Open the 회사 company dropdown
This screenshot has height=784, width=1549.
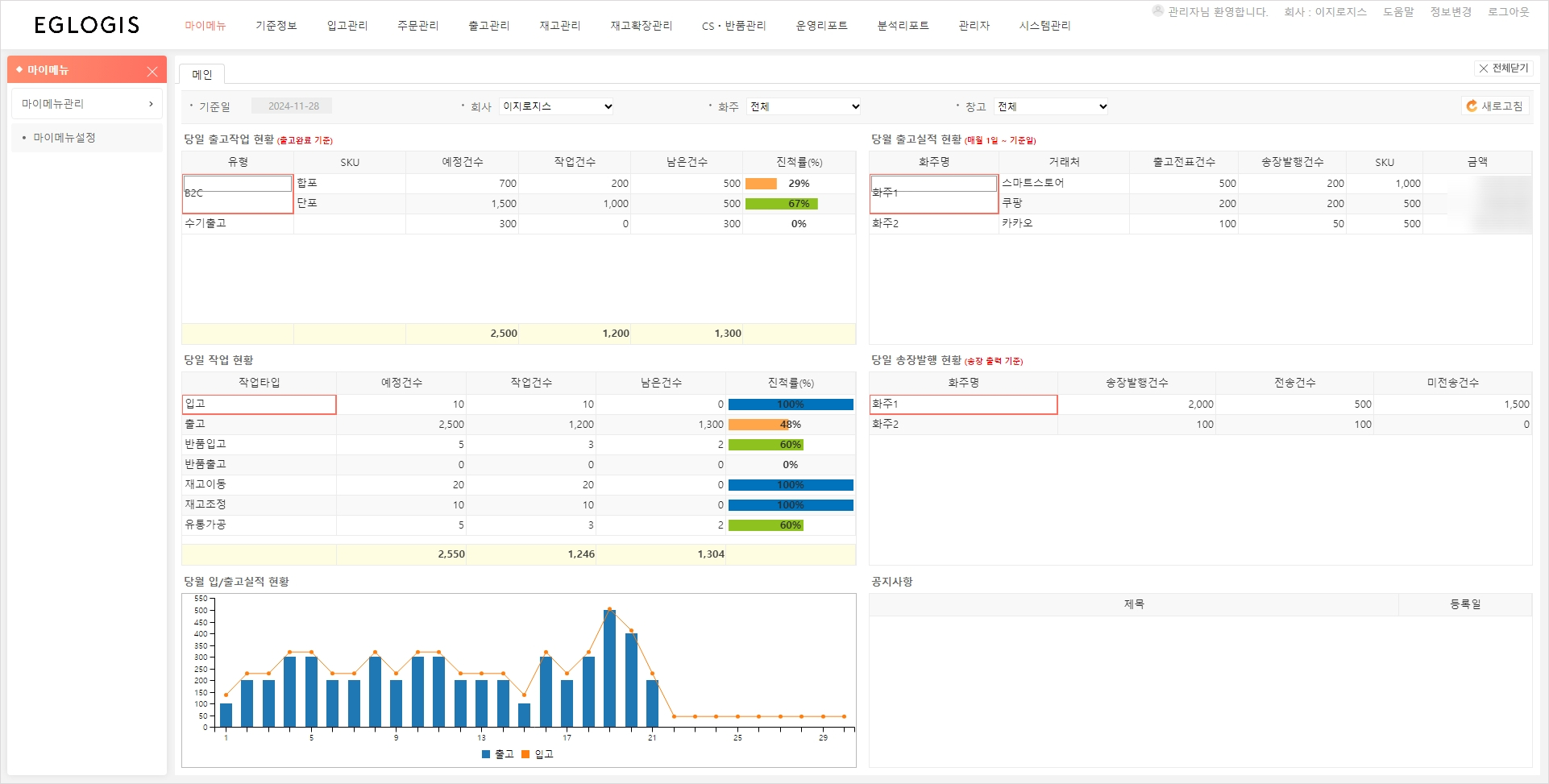coord(556,106)
